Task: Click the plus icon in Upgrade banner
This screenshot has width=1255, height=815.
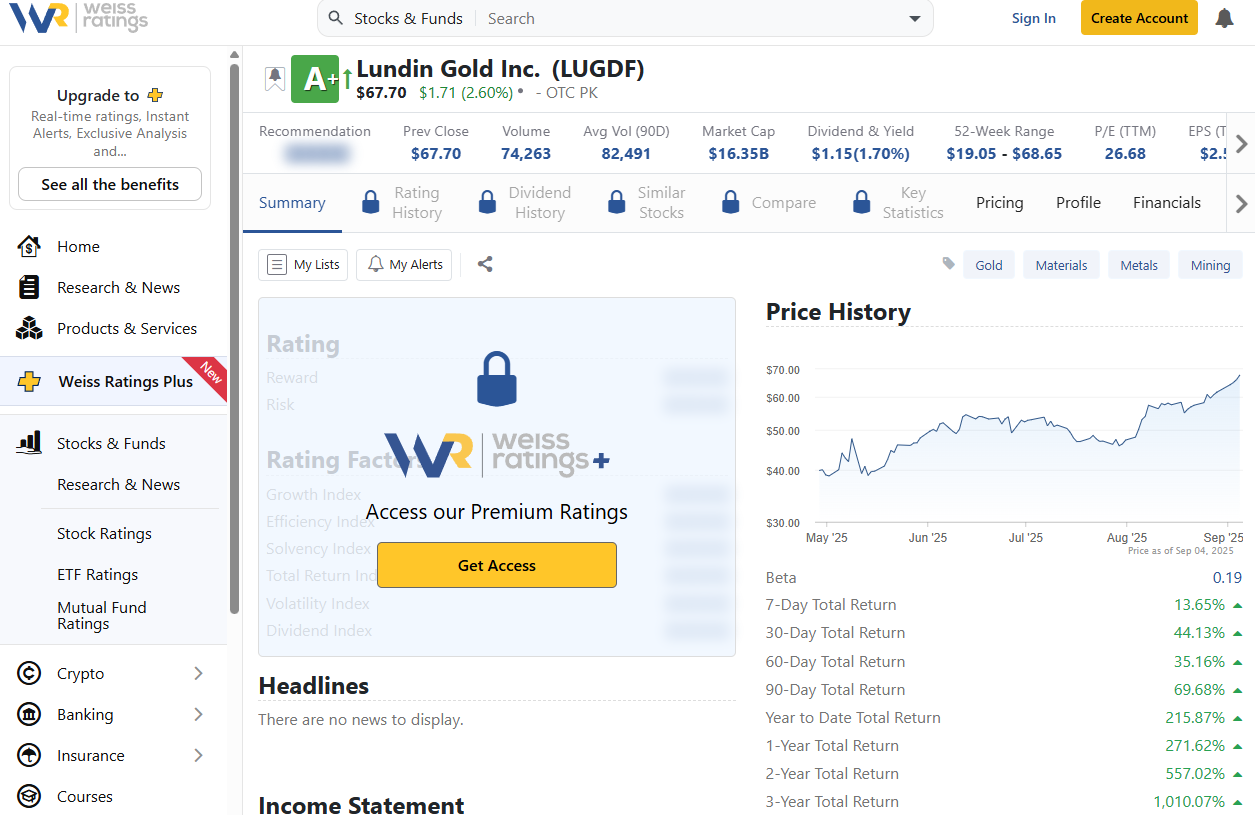Action: pyautogui.click(x=155, y=95)
